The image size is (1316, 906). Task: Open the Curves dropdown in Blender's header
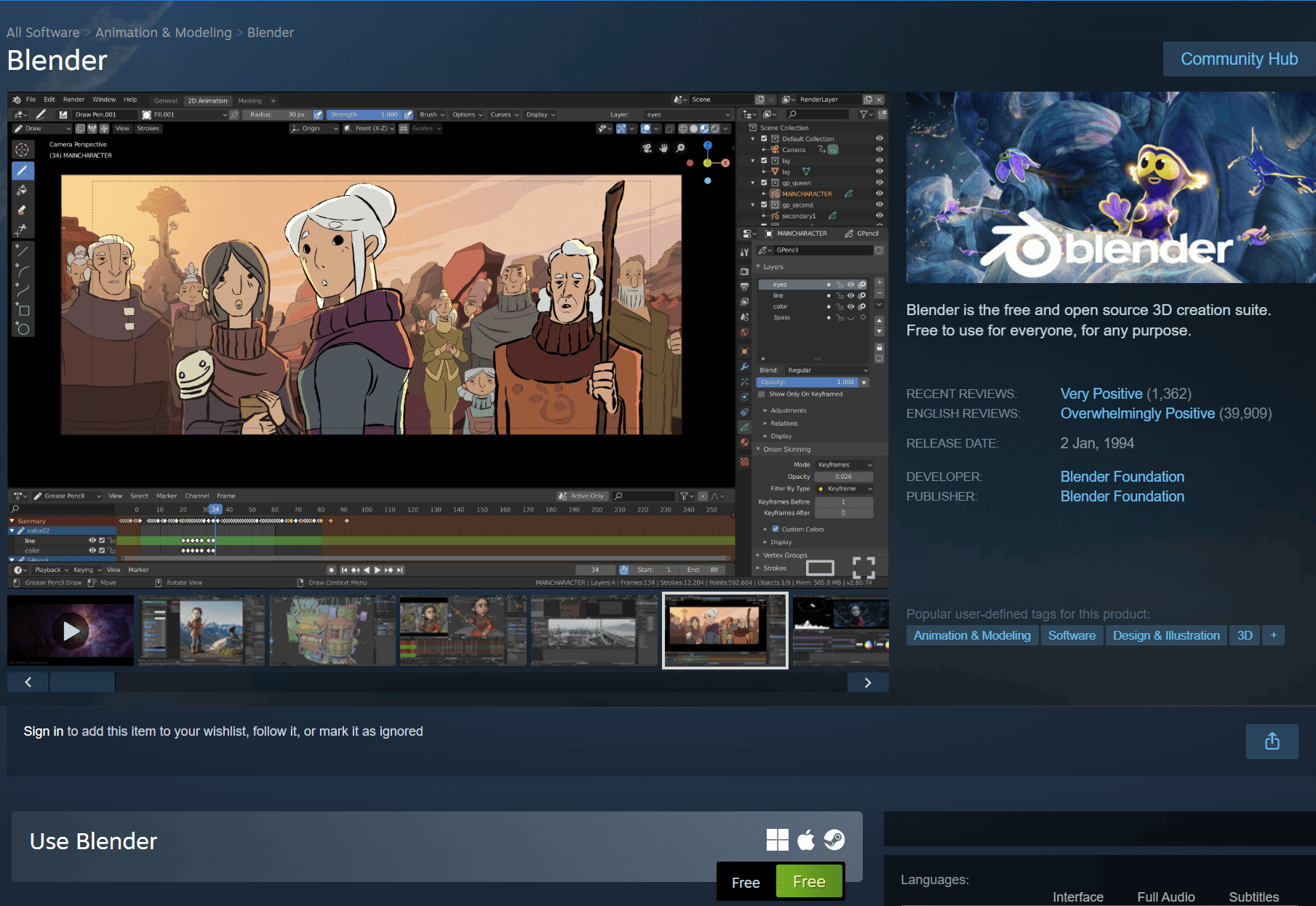click(x=503, y=115)
